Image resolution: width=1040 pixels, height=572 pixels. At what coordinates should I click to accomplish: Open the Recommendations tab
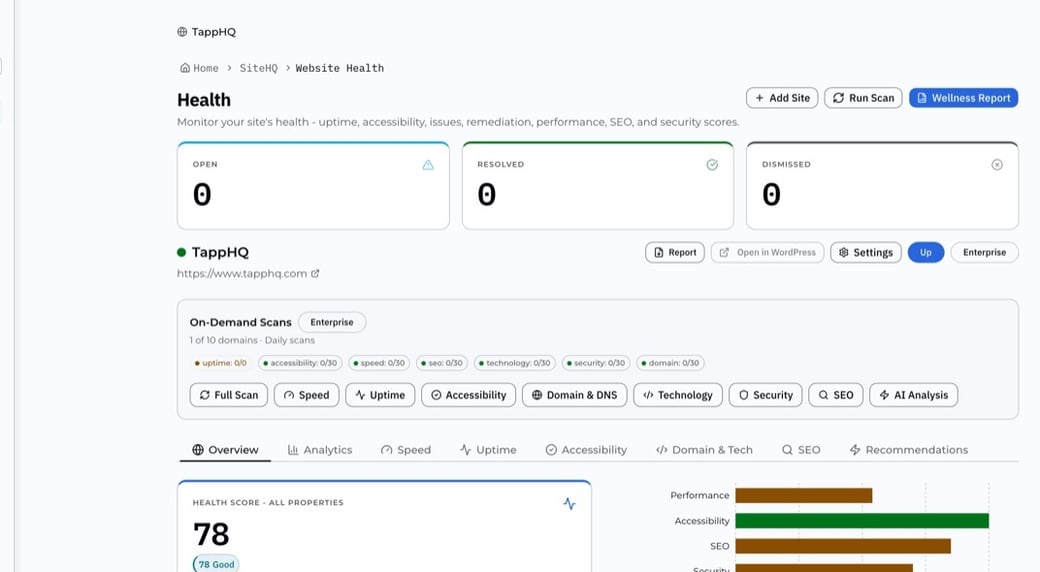909,450
